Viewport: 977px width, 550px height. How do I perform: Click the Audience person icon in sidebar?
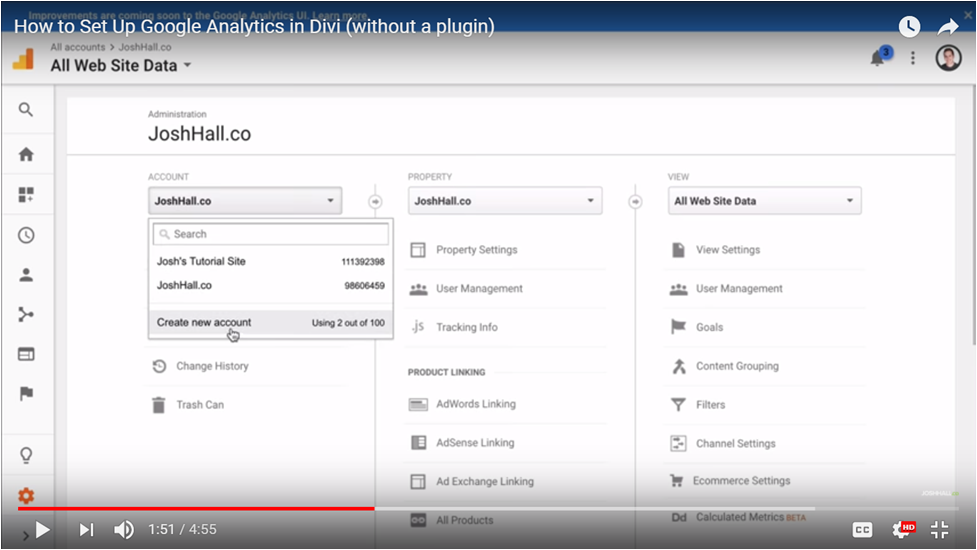click(26, 275)
